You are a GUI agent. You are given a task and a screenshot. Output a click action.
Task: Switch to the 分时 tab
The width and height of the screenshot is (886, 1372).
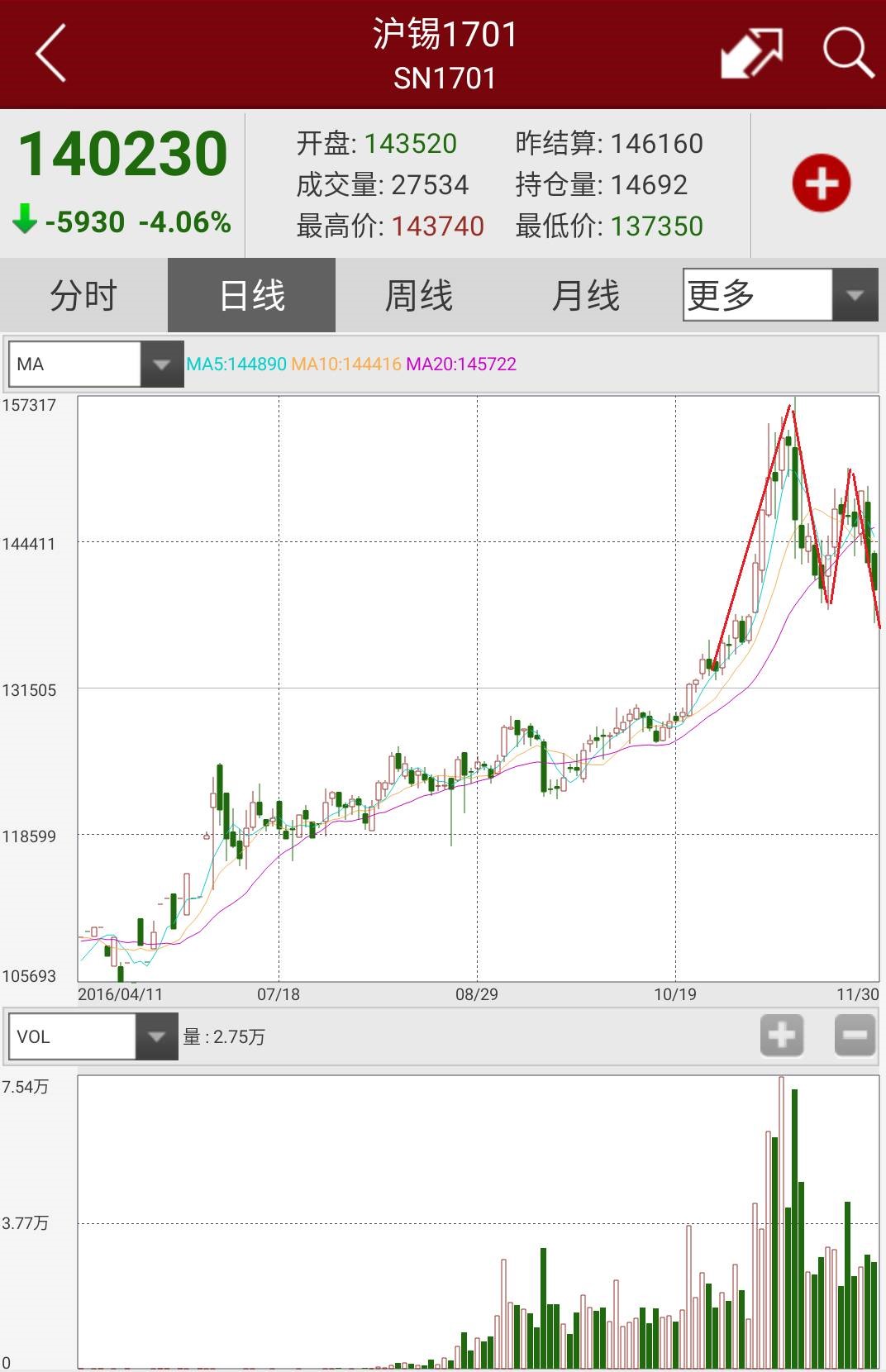[83, 295]
